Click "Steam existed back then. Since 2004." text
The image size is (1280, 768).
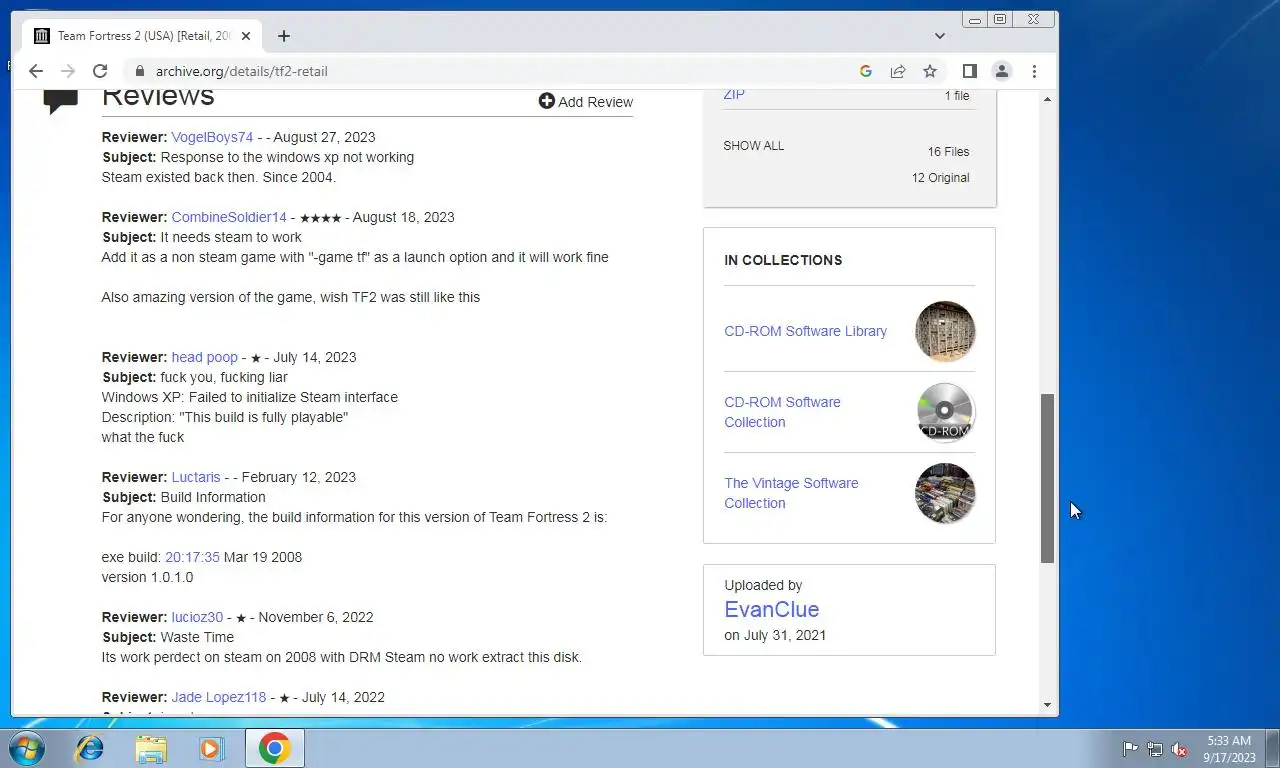pos(218,177)
